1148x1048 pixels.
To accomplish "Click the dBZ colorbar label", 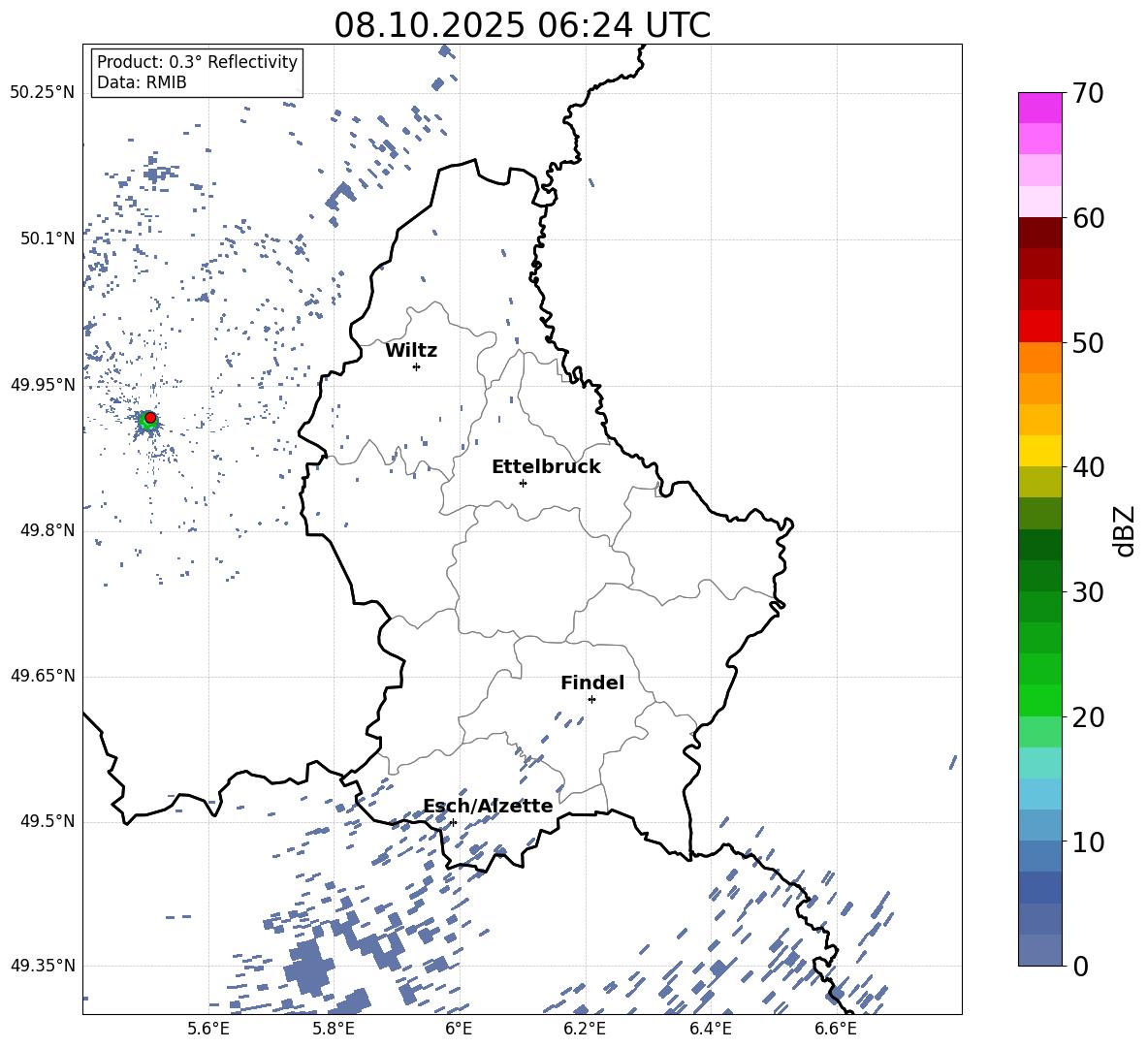I will 1124,530.
